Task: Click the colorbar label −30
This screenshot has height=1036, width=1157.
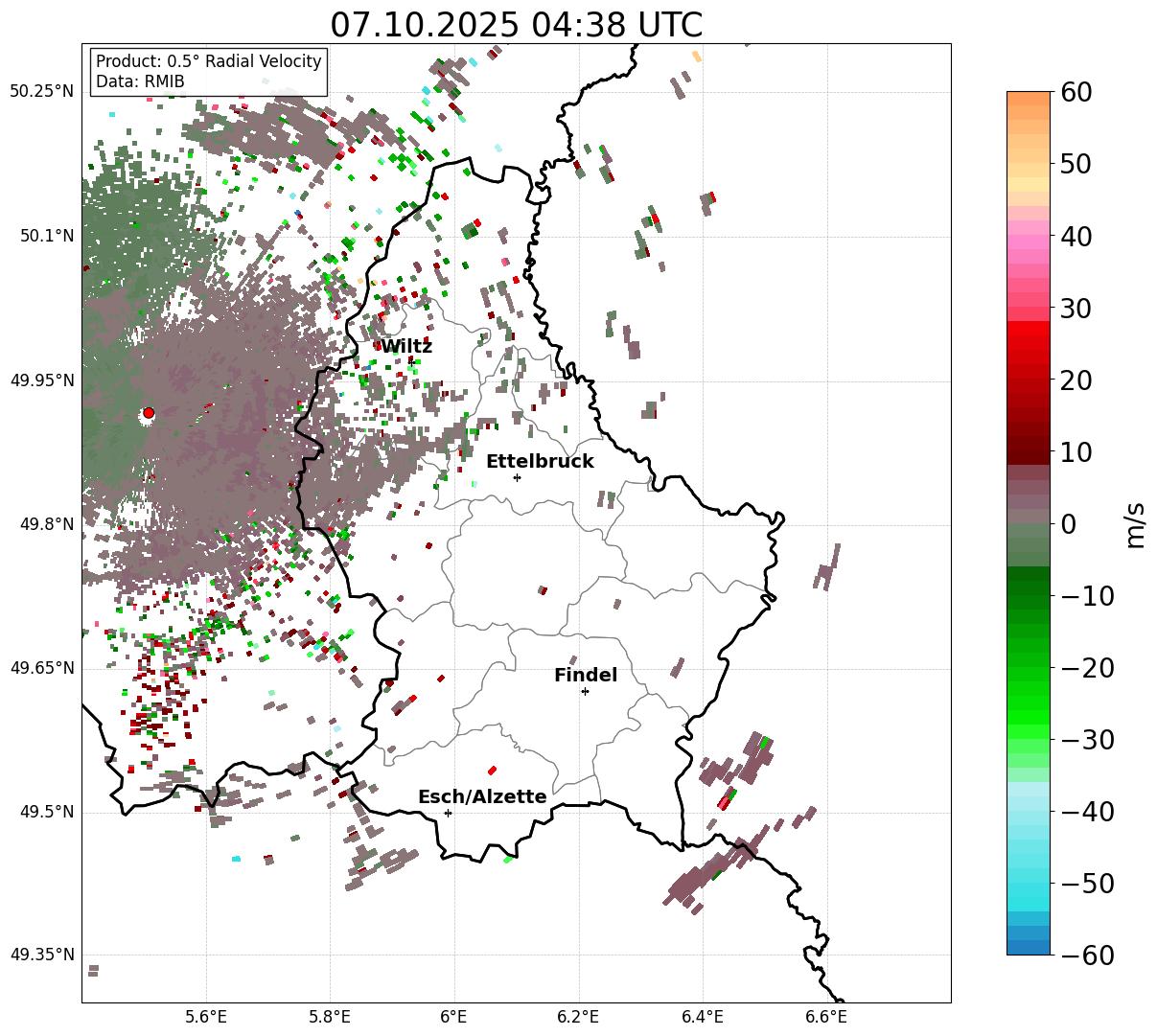Action: tap(1087, 740)
